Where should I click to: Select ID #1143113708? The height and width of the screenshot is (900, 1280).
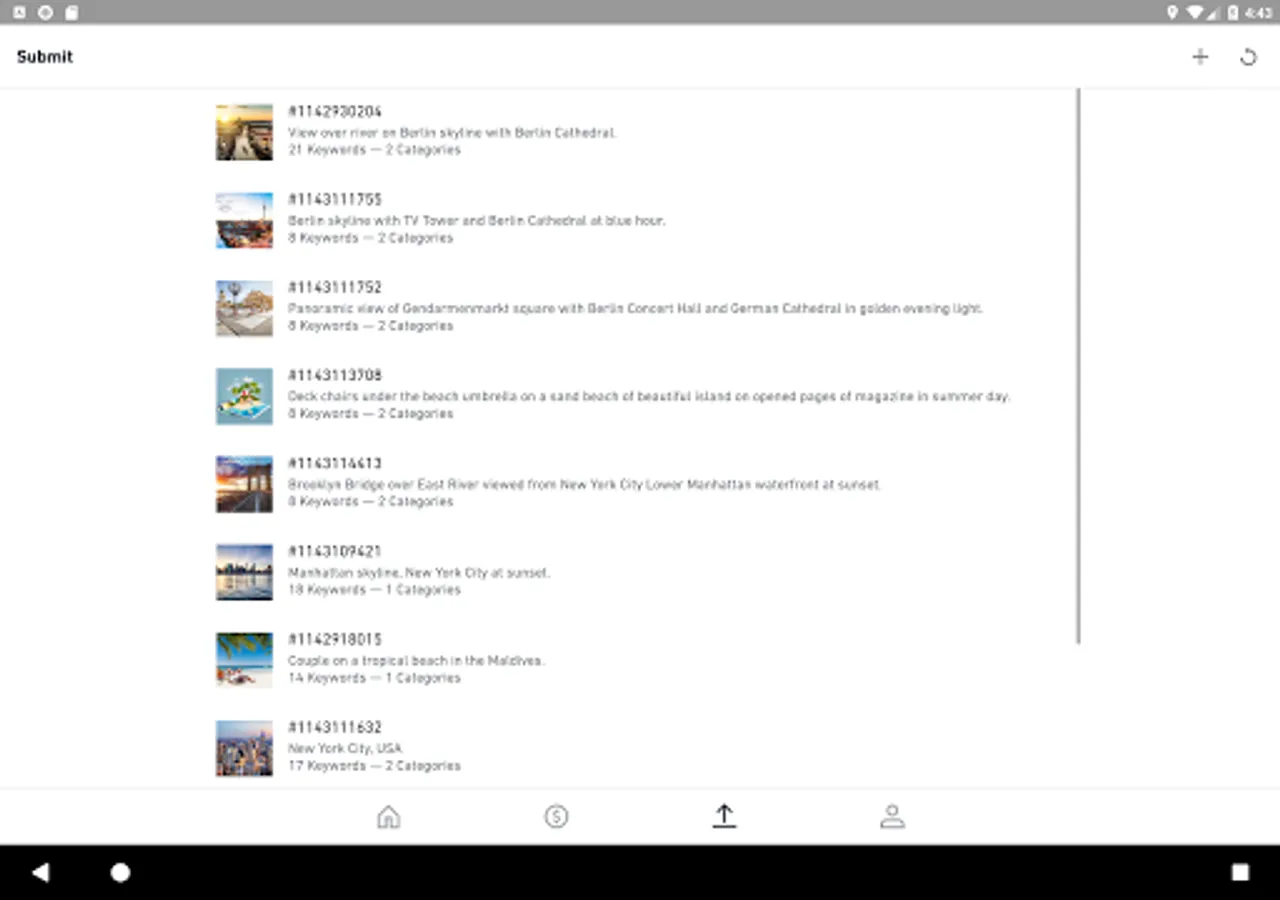click(335, 376)
